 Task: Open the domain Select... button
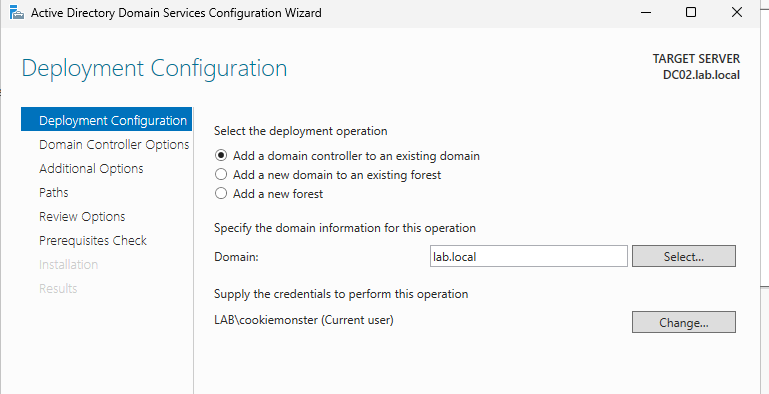[684, 256]
